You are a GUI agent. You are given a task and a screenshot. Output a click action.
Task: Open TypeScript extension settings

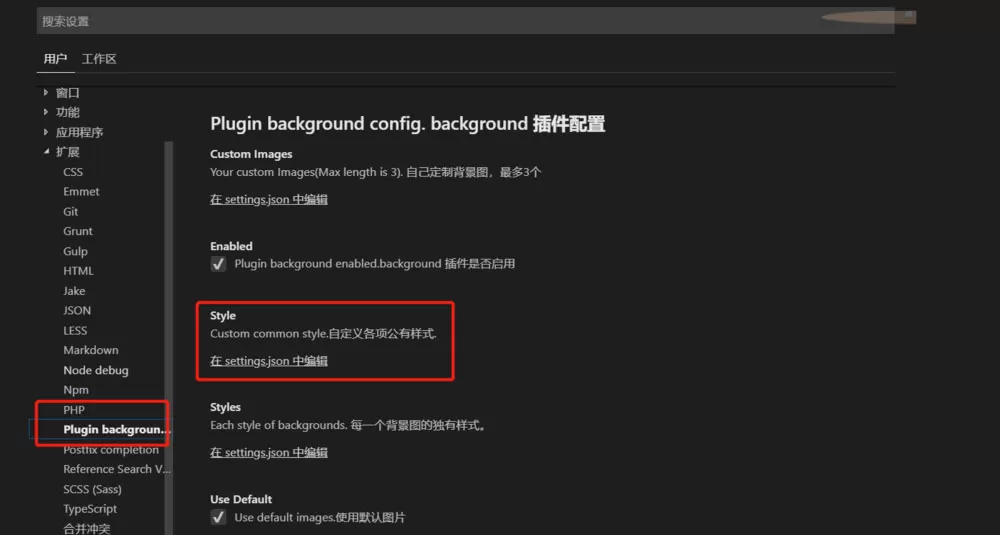90,509
